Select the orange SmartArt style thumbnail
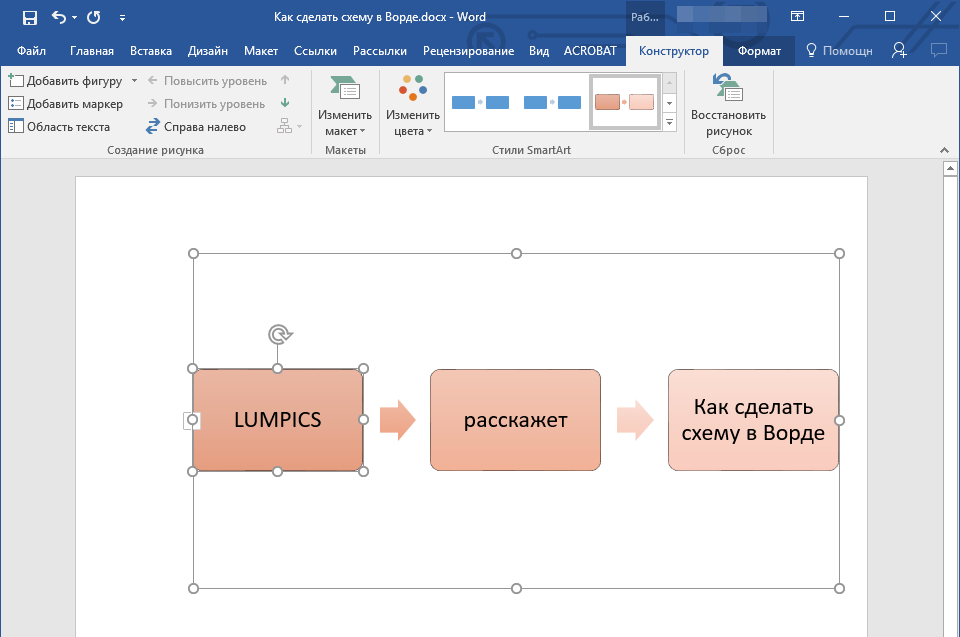This screenshot has width=960, height=637. click(x=624, y=102)
